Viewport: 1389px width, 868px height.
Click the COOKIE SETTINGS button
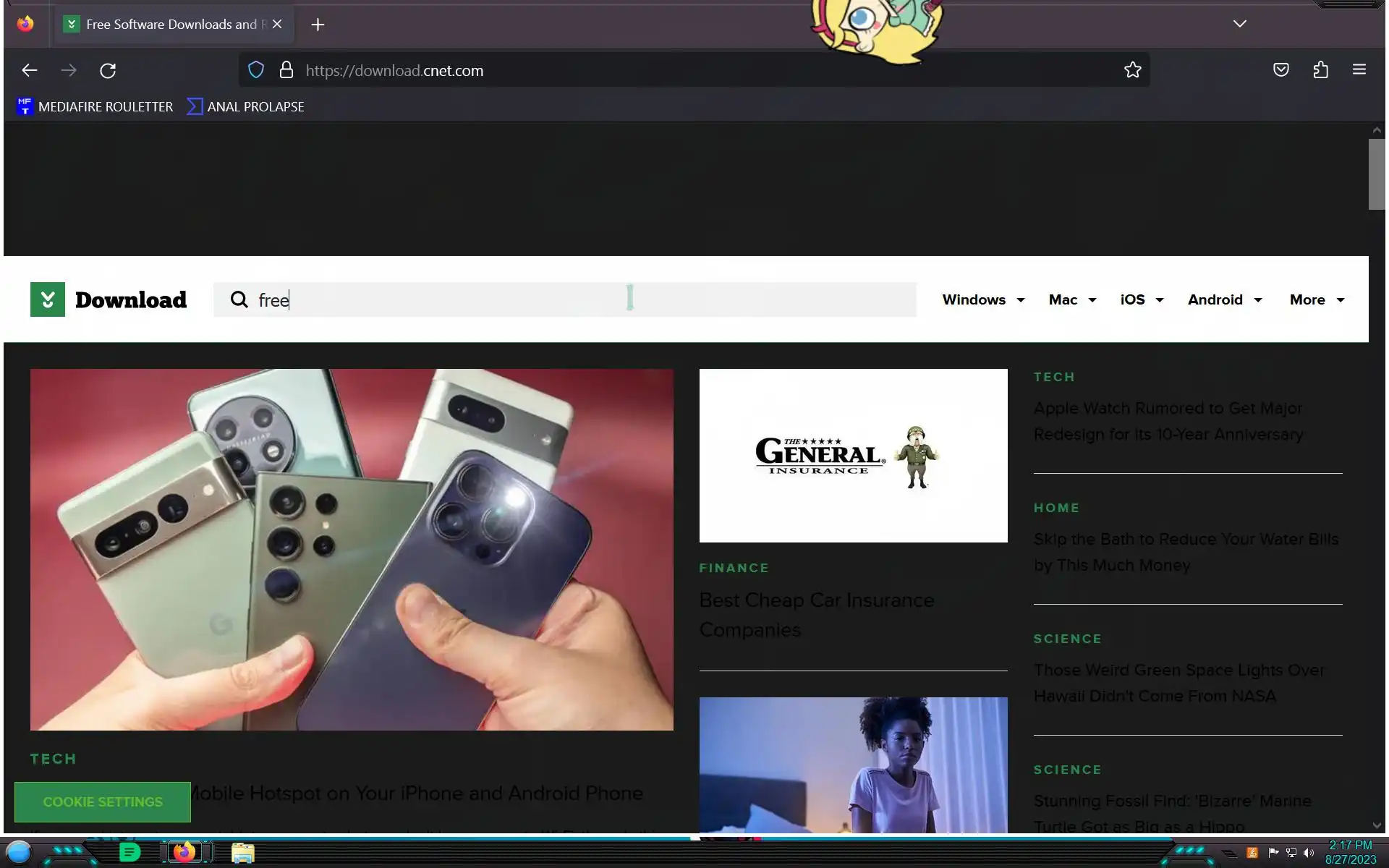point(103,801)
